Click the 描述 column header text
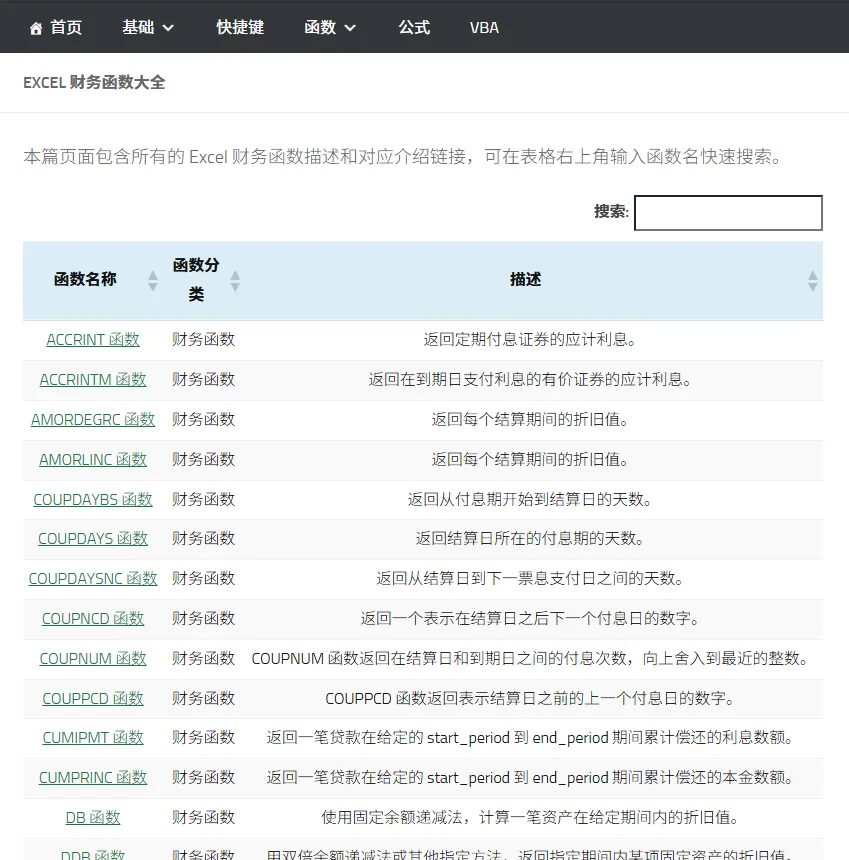Screen dimensions: 849x860 pos(525,280)
